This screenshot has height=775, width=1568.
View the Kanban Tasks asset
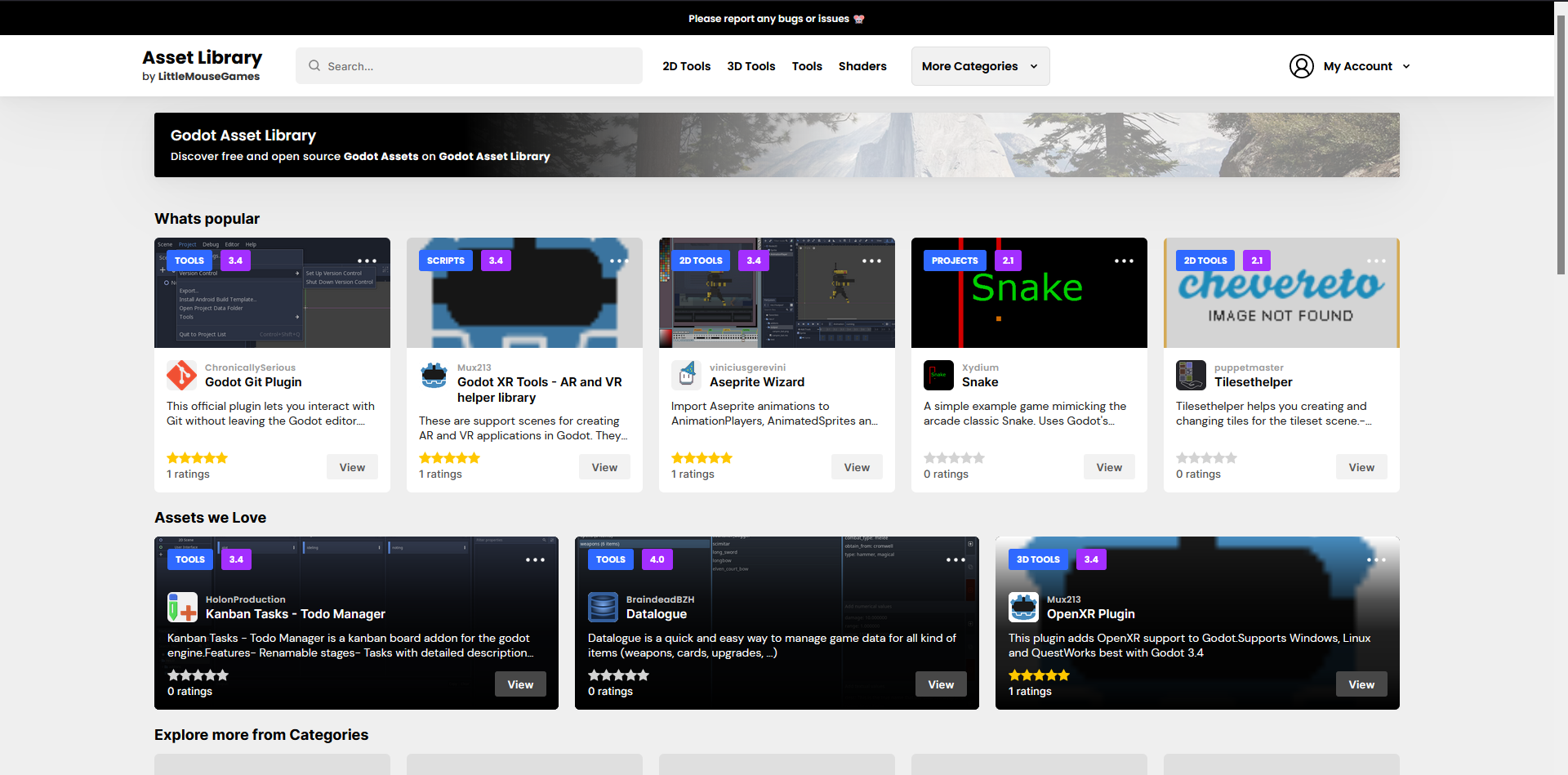pos(520,684)
